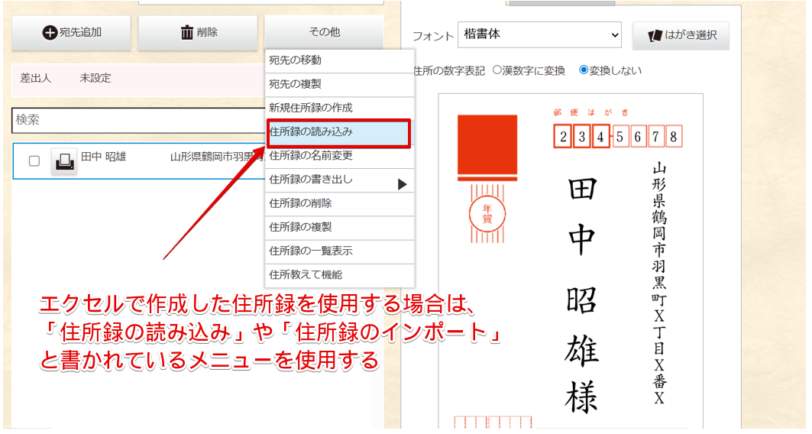Click the vertical address text on postcard

coord(659,283)
